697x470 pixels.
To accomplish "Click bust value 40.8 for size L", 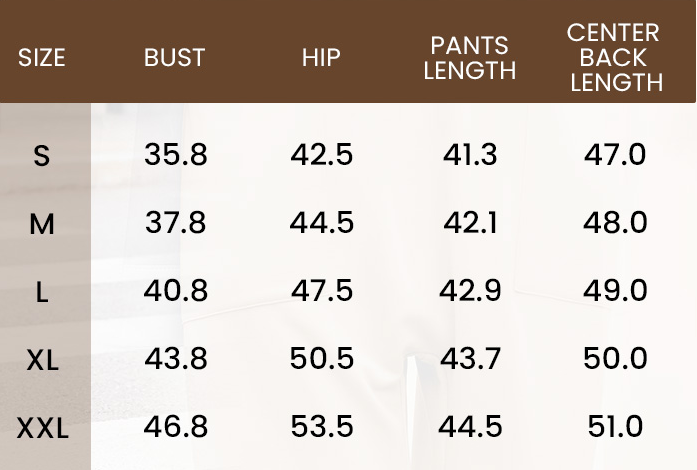I will coord(176,290).
